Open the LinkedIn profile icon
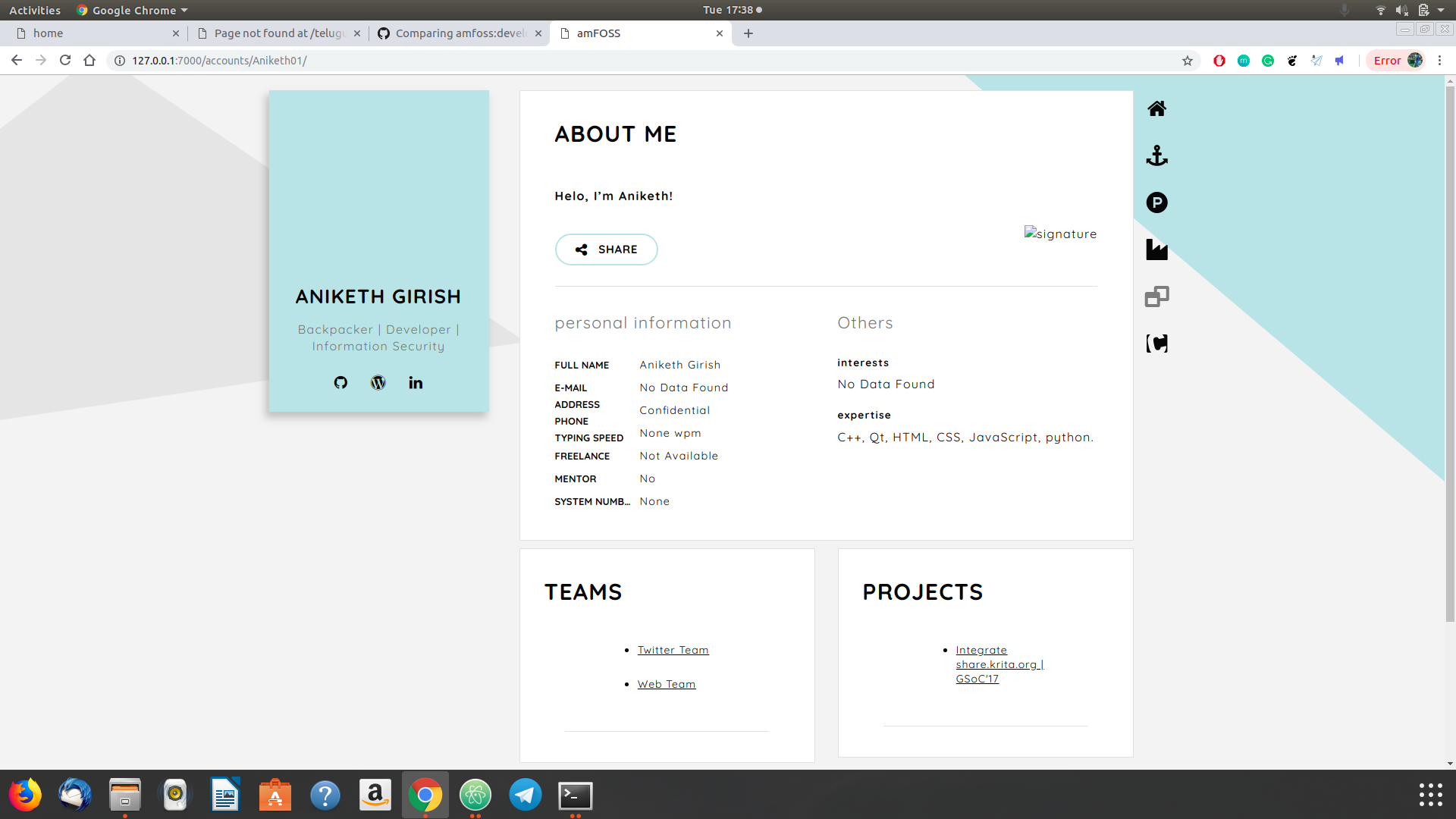Image resolution: width=1456 pixels, height=819 pixels. tap(416, 382)
